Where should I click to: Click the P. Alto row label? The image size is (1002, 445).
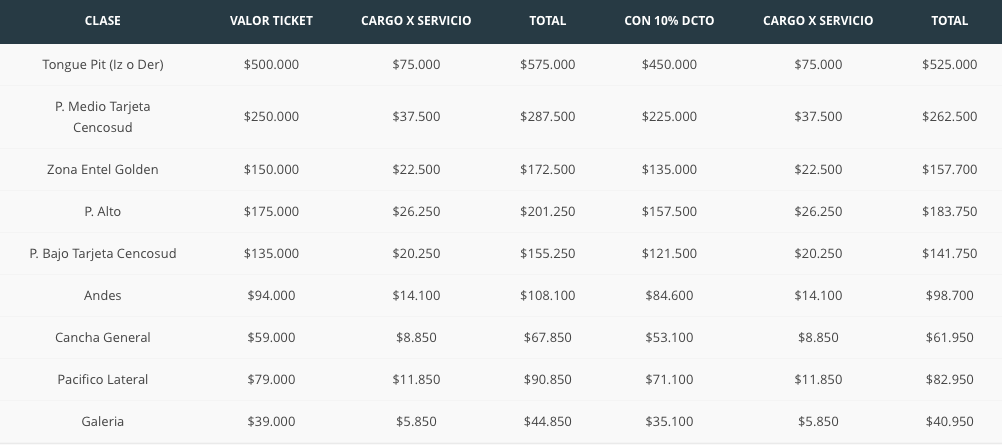[103, 211]
